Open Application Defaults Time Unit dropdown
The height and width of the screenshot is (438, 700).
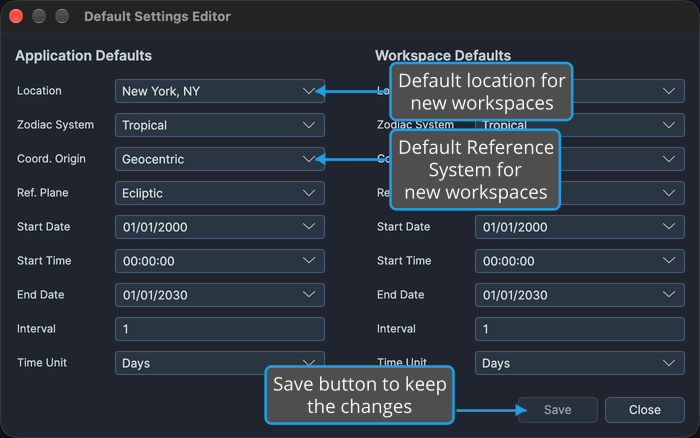pos(220,363)
